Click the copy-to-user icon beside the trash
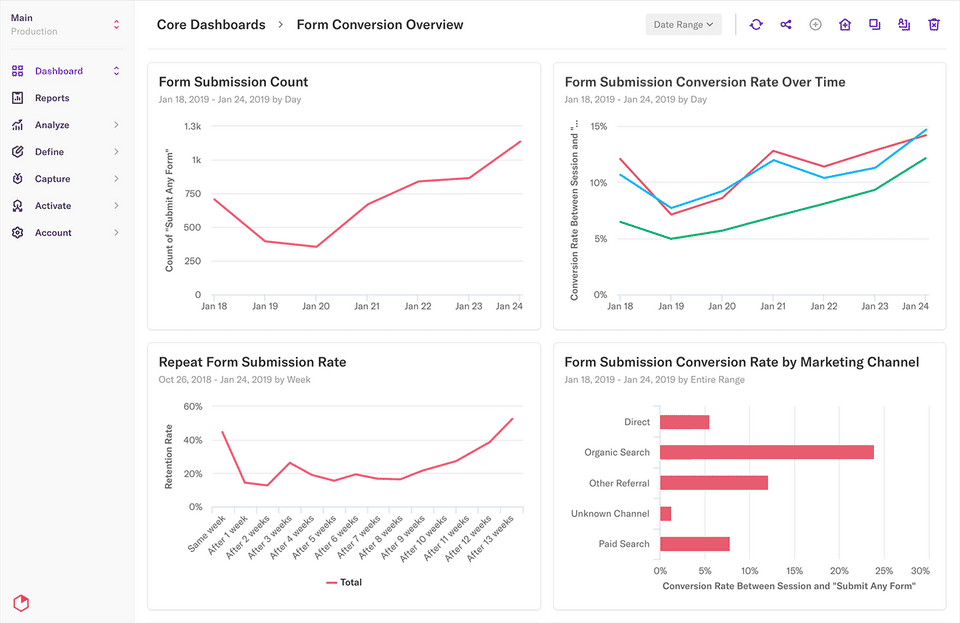 click(904, 24)
